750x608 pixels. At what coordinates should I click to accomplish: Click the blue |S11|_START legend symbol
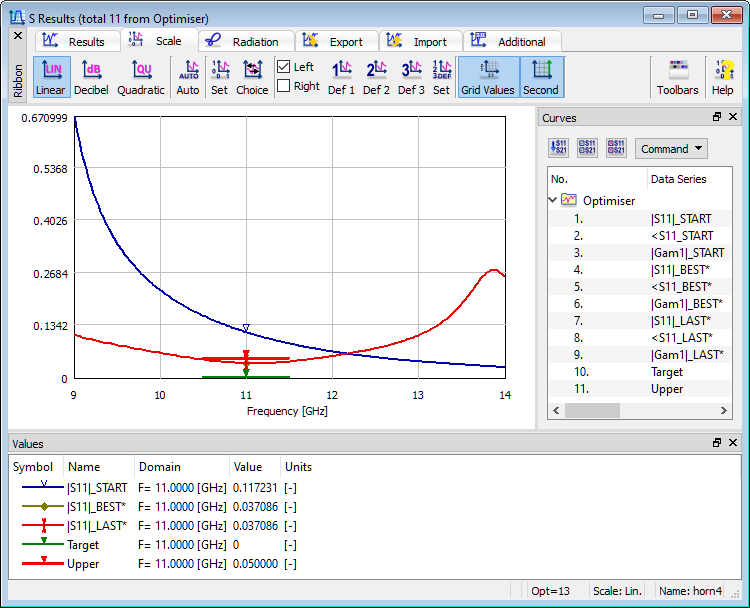[43, 486]
